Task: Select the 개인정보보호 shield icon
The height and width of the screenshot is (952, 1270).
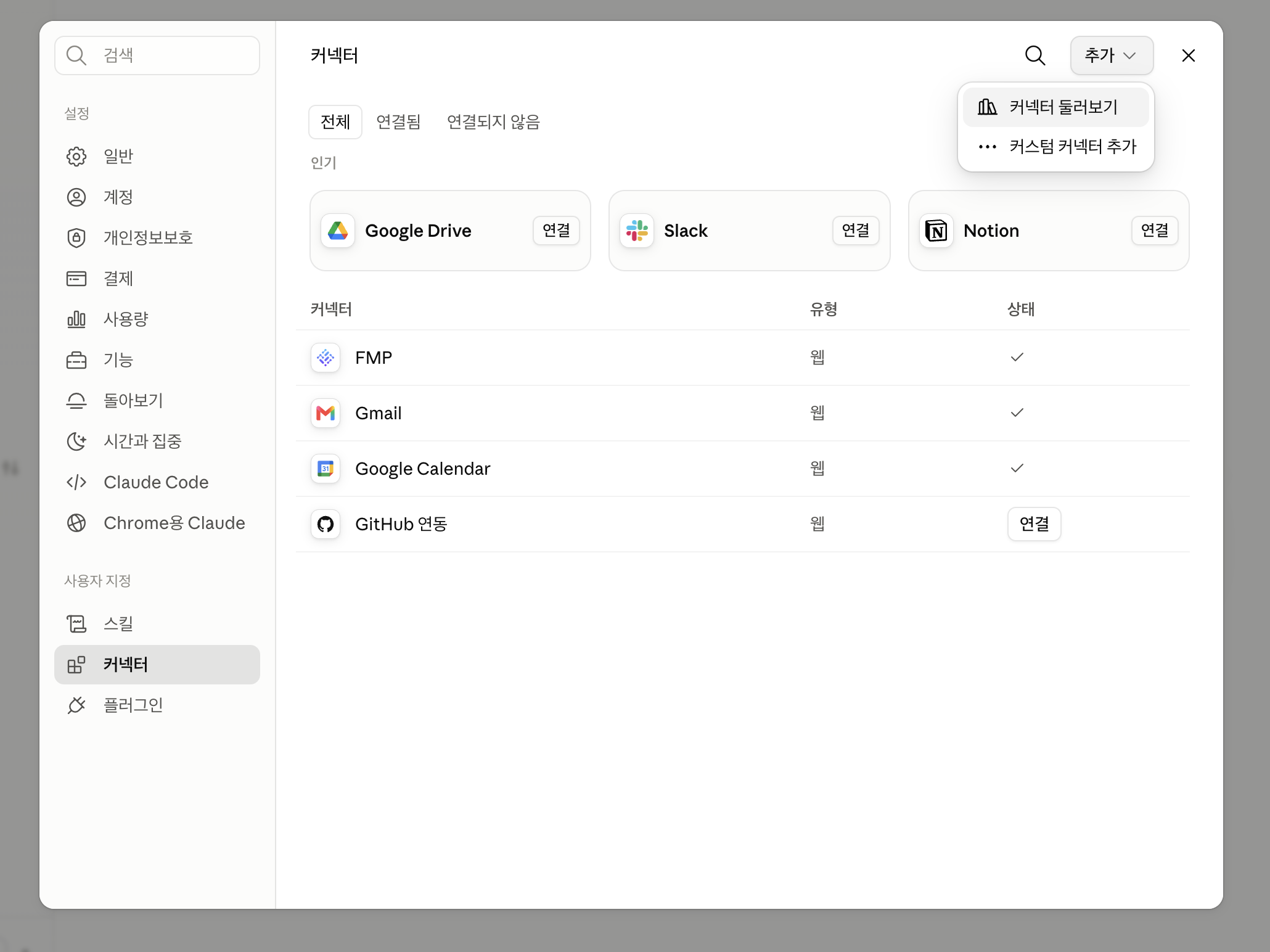Action: click(x=76, y=238)
